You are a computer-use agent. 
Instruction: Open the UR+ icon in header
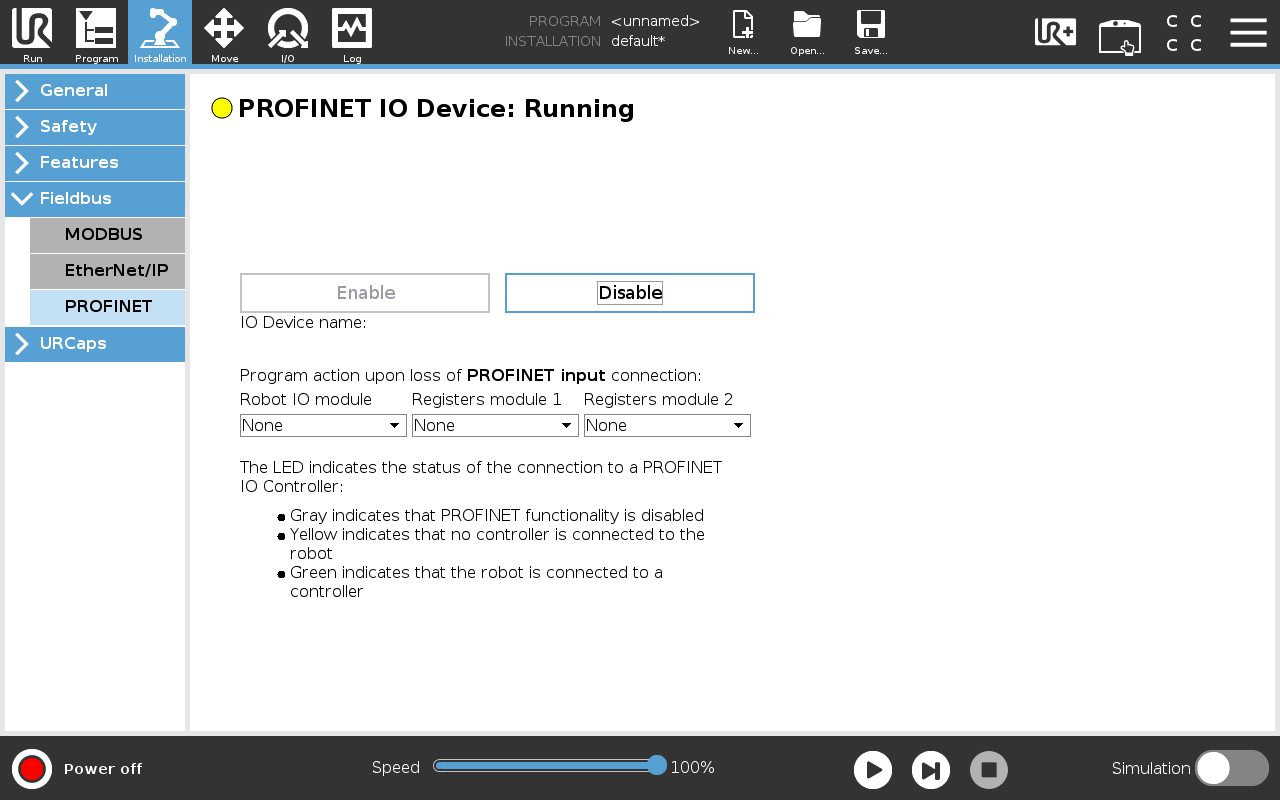tap(1055, 33)
